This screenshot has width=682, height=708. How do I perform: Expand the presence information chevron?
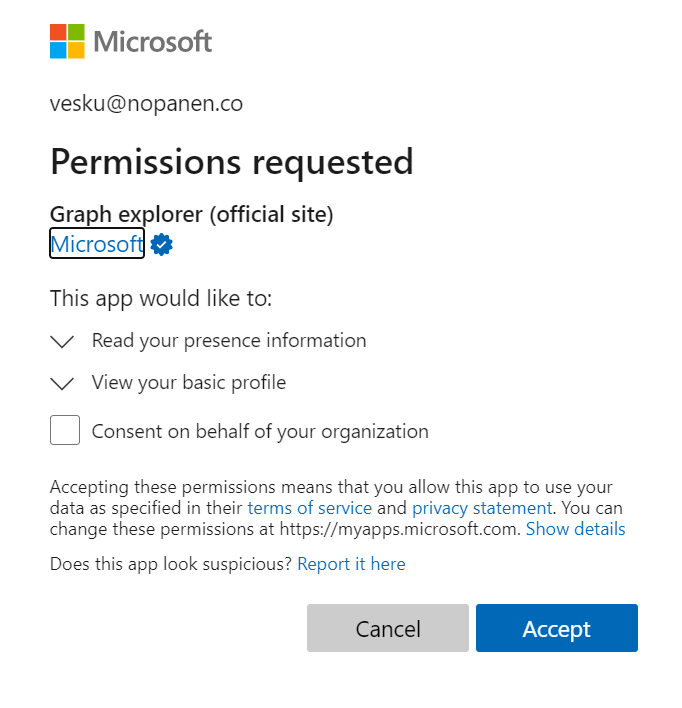(x=62, y=341)
